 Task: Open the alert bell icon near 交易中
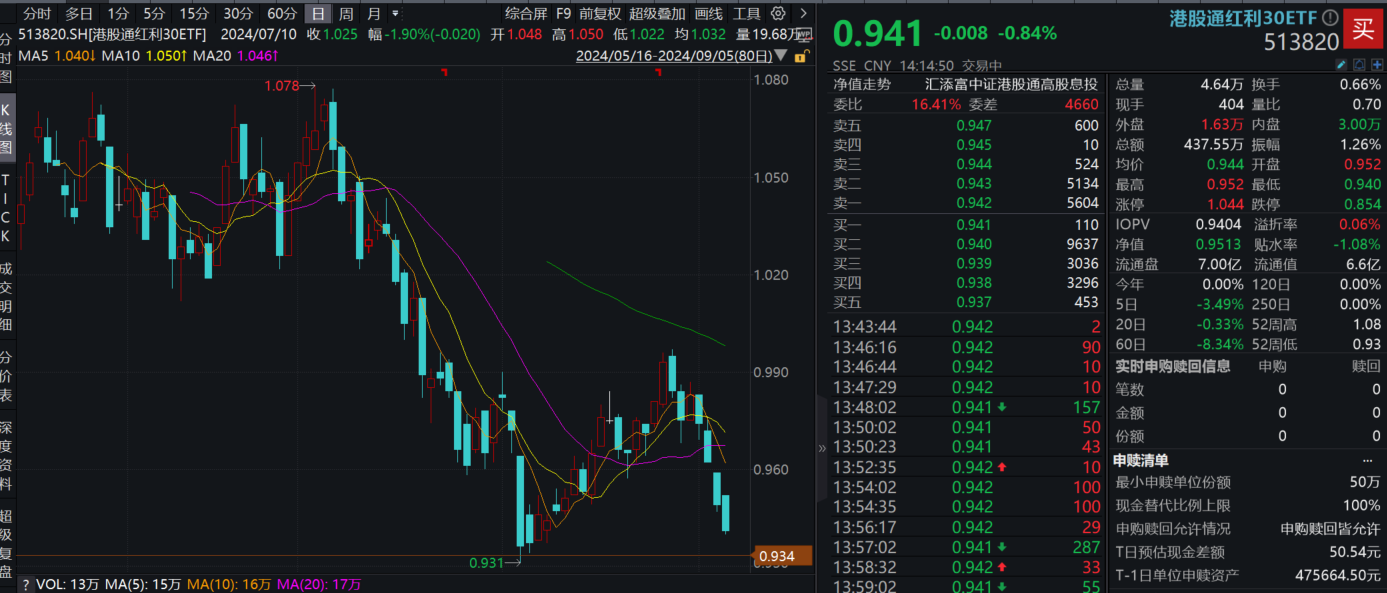1359,64
